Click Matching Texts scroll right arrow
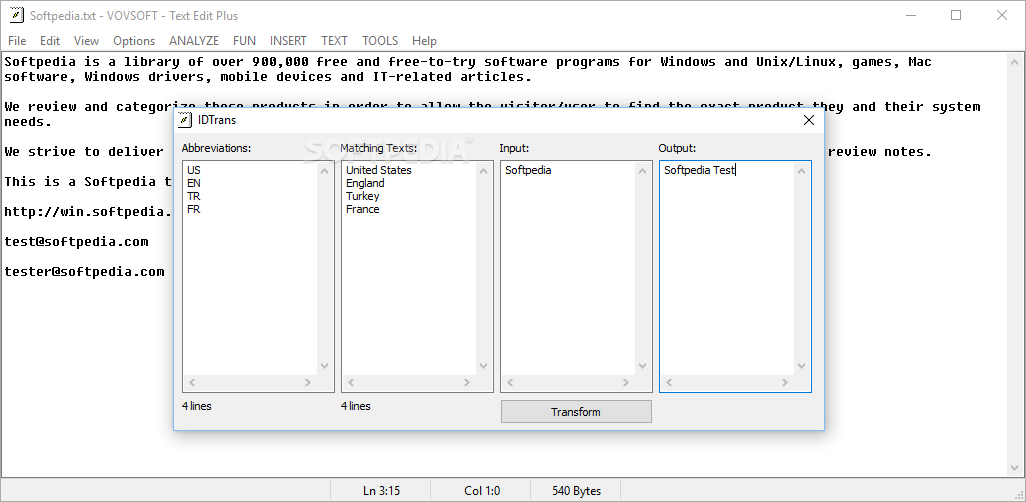1026x502 pixels. tap(467, 382)
